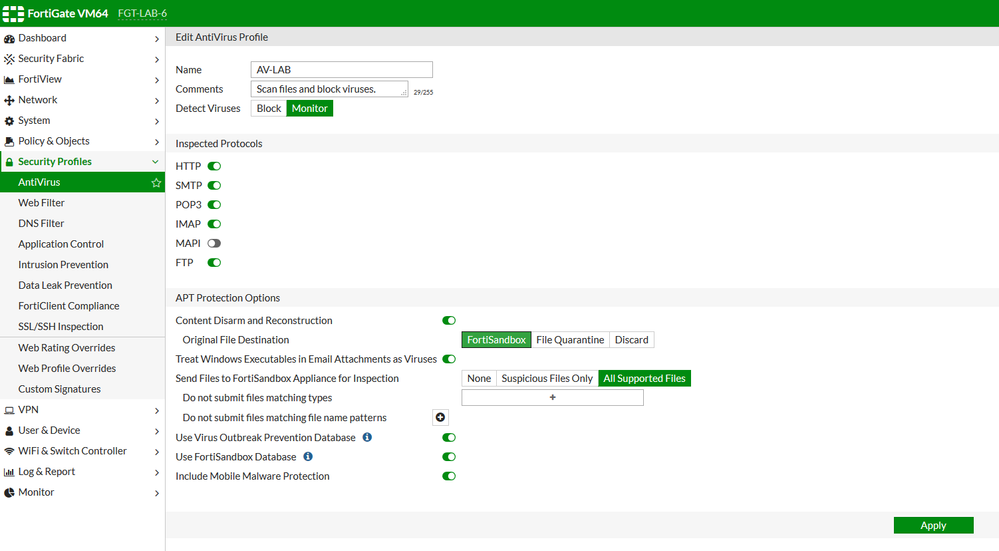This screenshot has width=999, height=551.
Task: Click the Network arrows icon
Action: (x=9, y=101)
